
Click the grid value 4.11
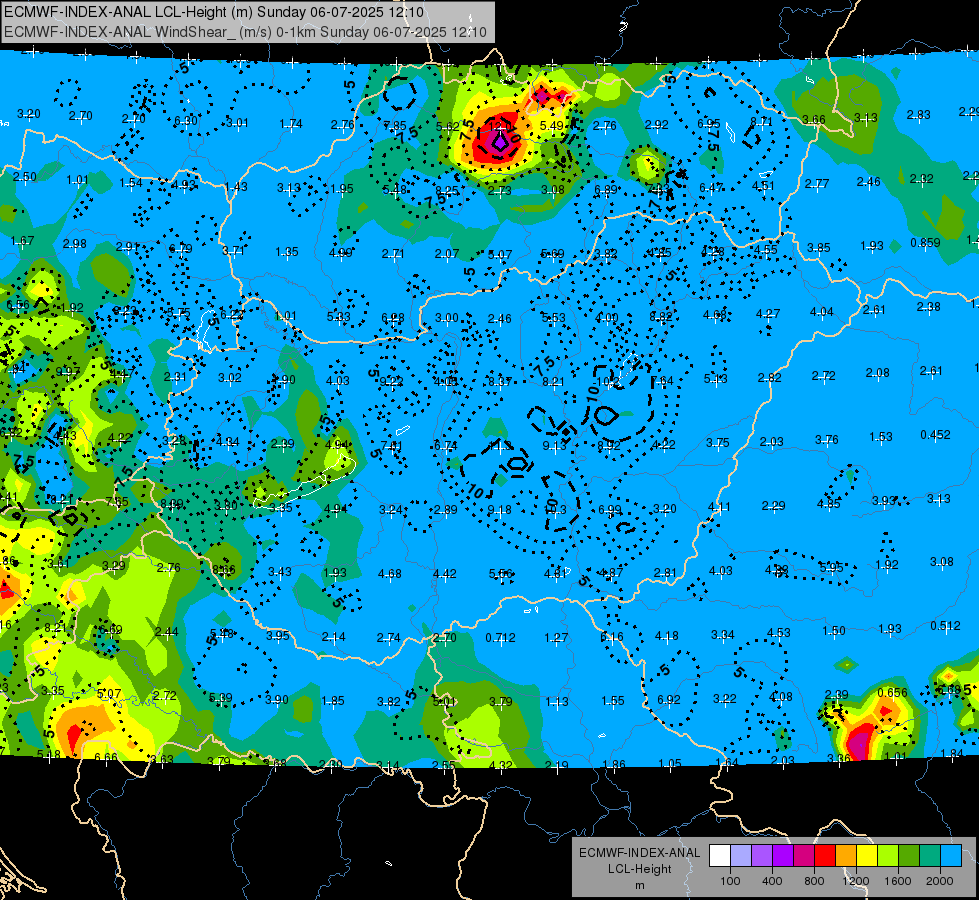click(719, 507)
